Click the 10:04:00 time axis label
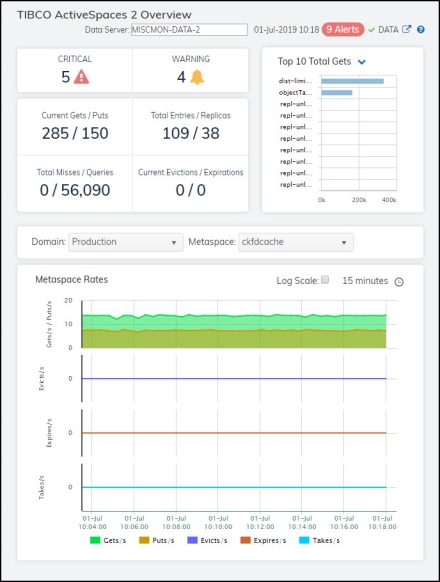440x582 pixels. [x=92, y=527]
